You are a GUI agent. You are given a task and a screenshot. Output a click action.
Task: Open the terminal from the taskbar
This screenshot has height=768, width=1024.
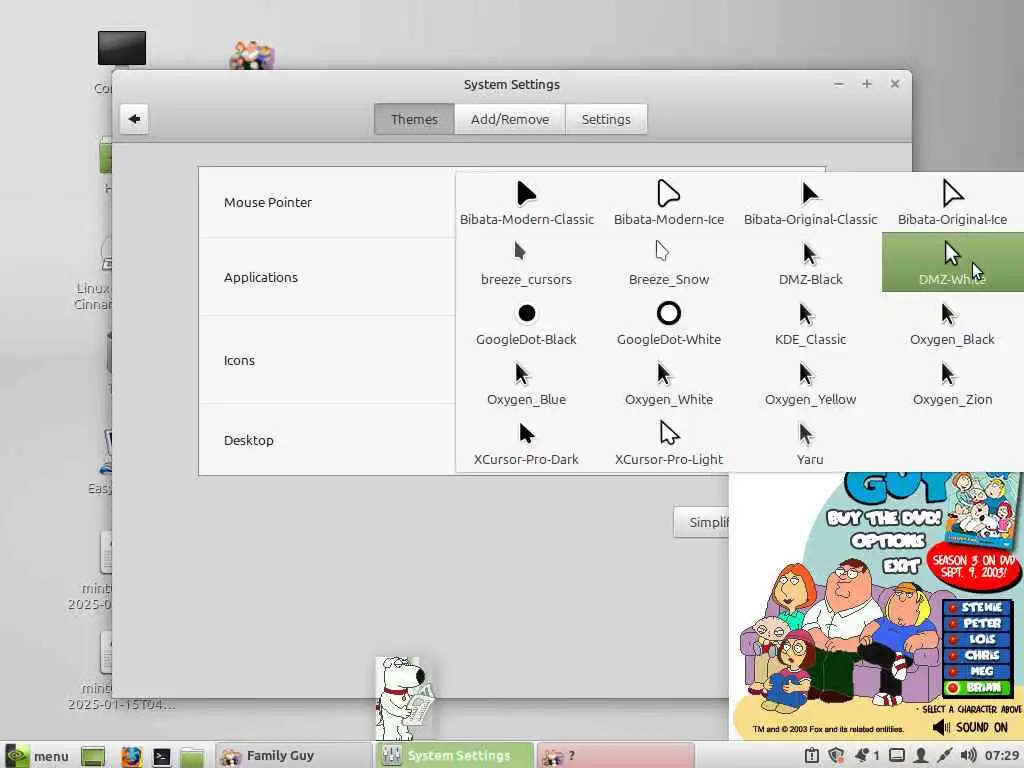pyautogui.click(x=161, y=756)
